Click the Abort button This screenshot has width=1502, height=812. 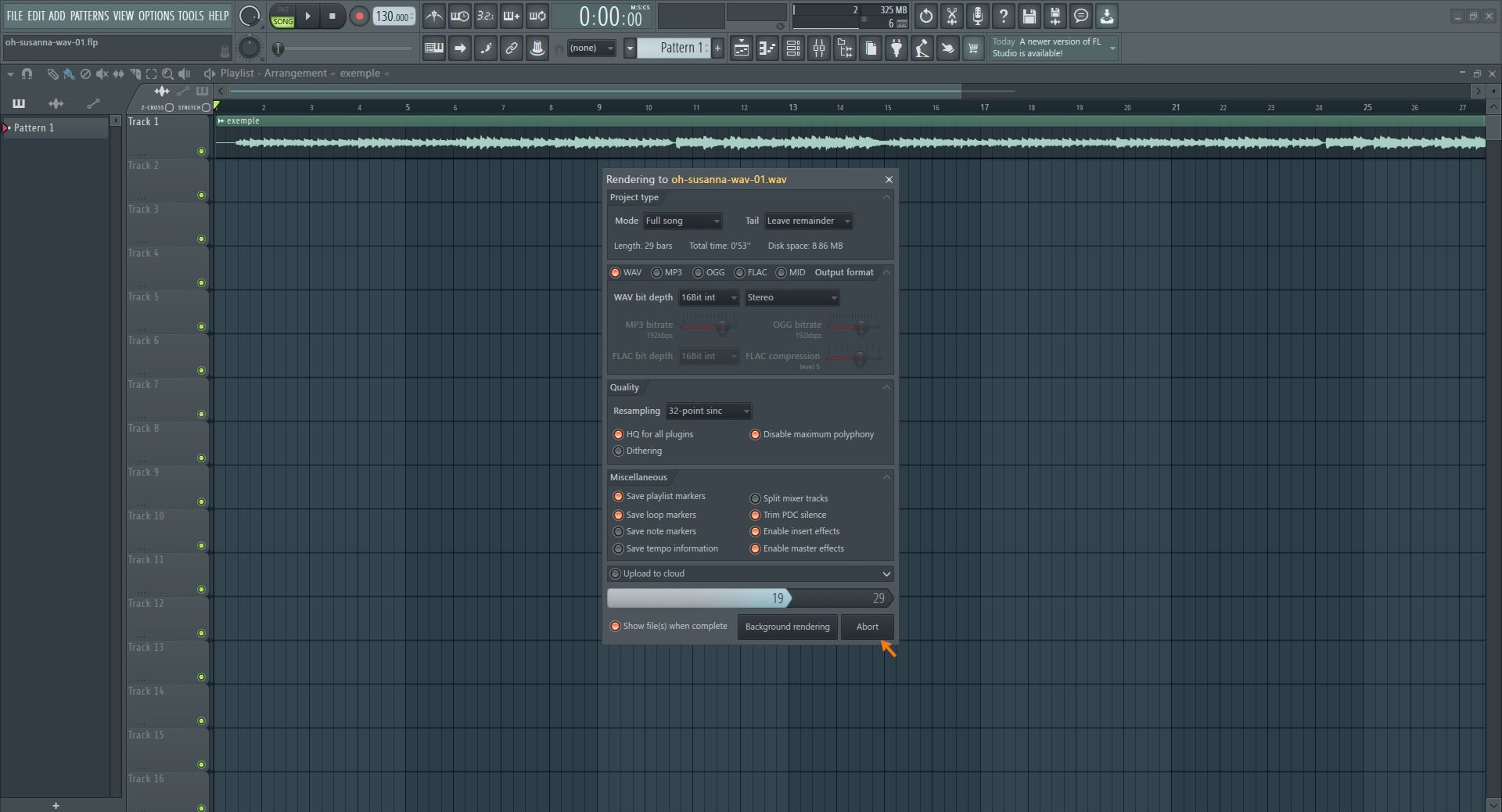pyautogui.click(x=867, y=627)
